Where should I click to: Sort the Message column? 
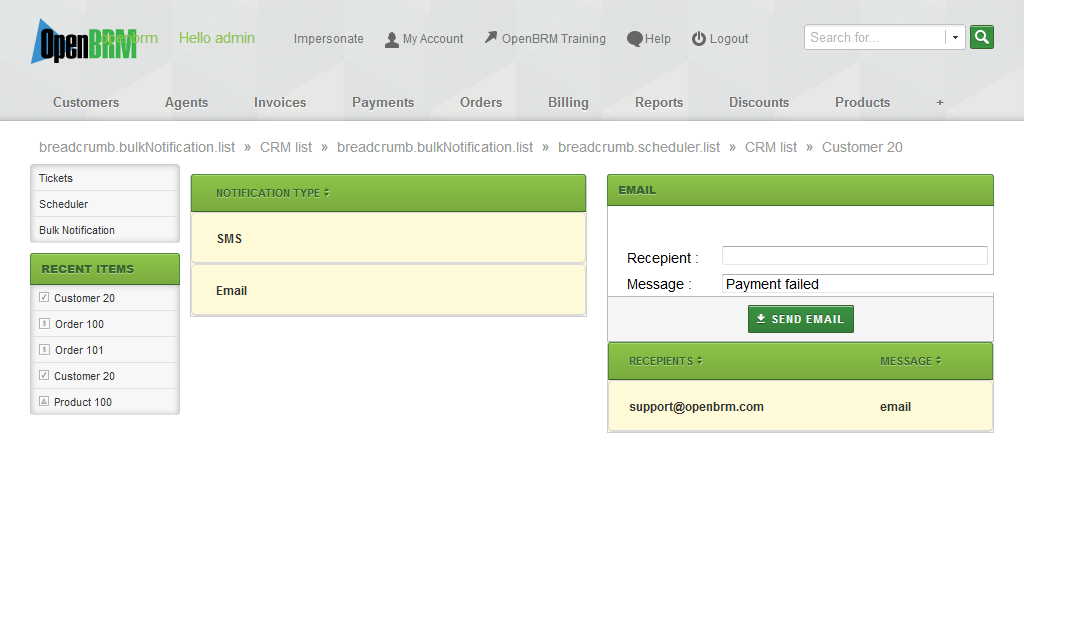pyautogui.click(x=910, y=361)
